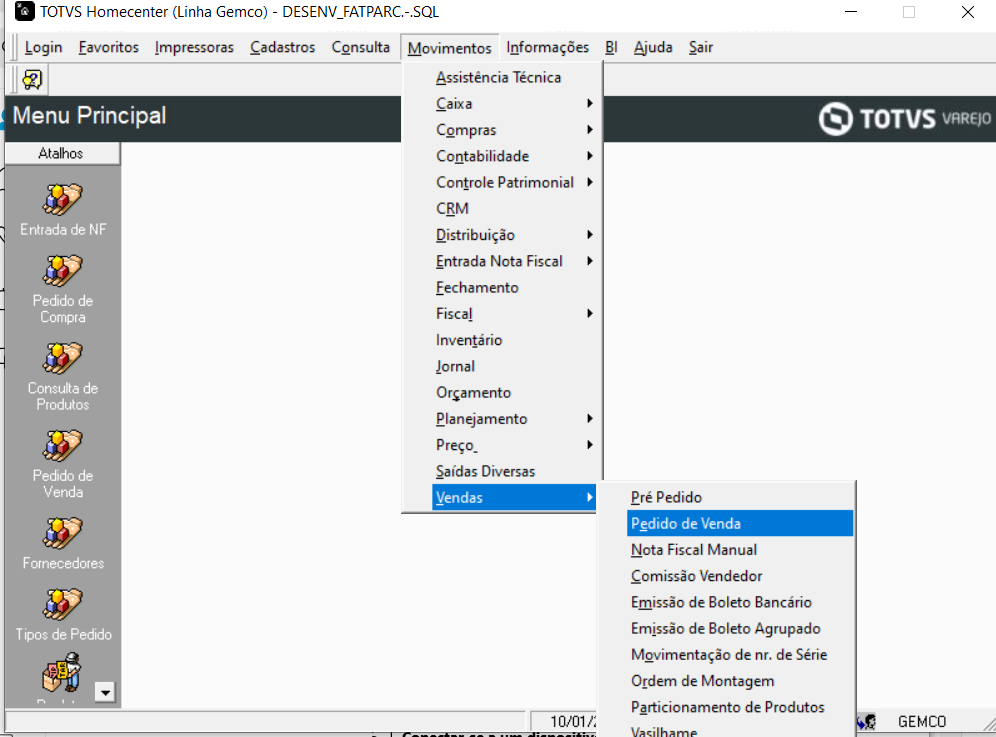This screenshot has width=996, height=737.
Task: Click the Sair menu
Action: click(x=701, y=47)
